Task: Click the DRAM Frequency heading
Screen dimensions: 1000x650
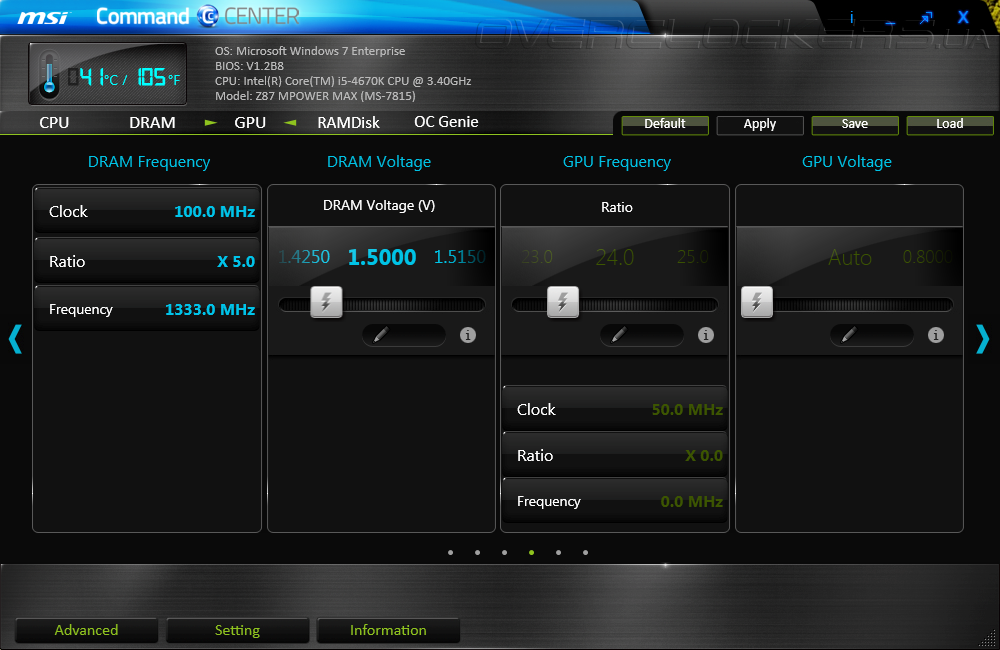Action: (149, 162)
